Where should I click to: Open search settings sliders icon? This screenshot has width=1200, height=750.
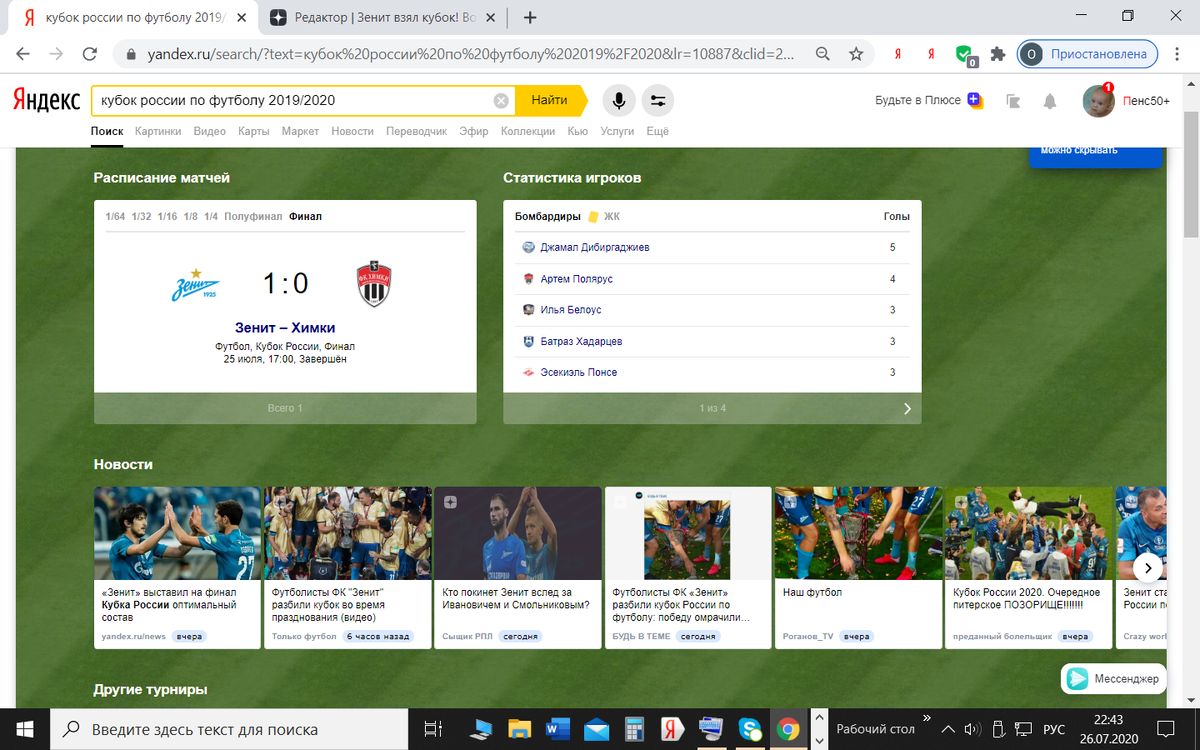(658, 100)
